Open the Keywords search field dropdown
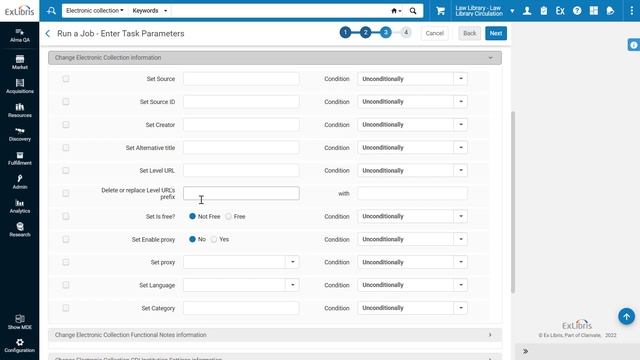This screenshot has height=360, width=640. pos(149,11)
